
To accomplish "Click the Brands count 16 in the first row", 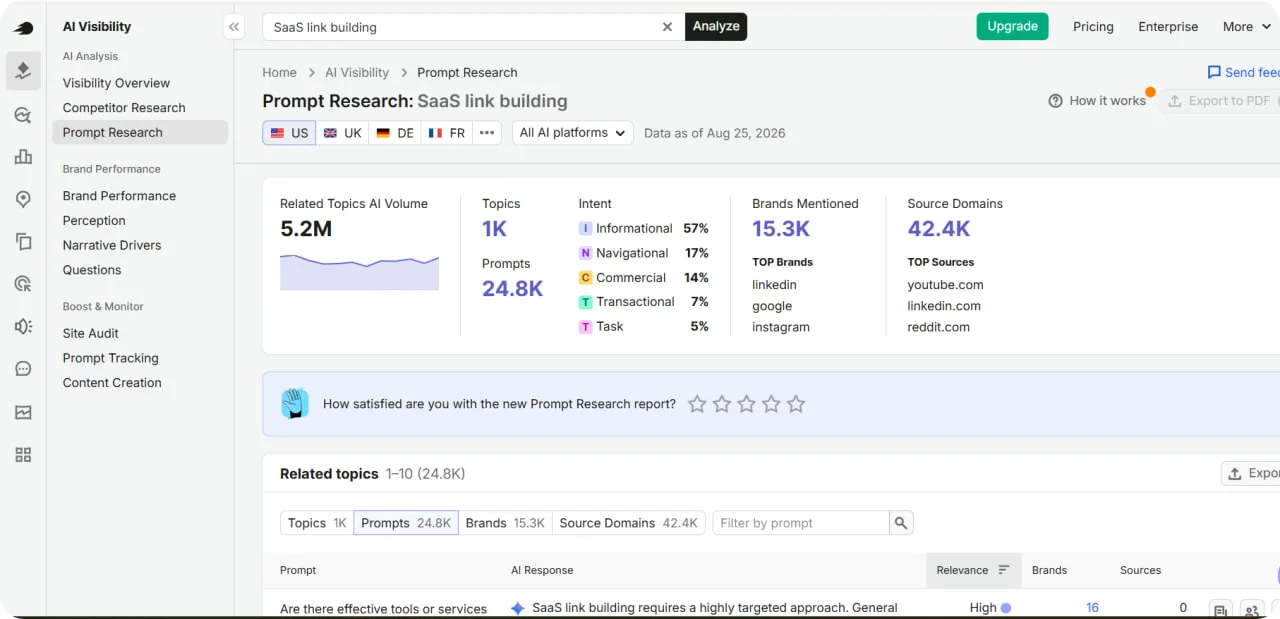I will coord(1092,608).
